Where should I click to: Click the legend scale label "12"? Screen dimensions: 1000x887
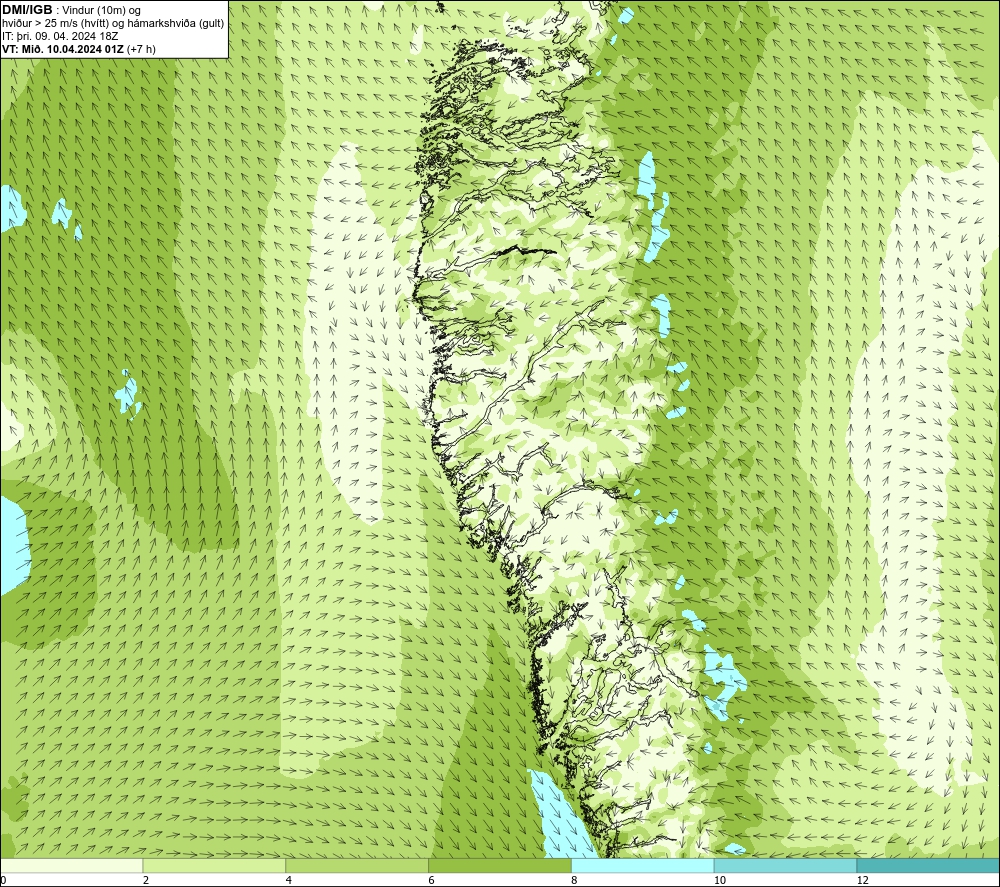(x=862, y=880)
